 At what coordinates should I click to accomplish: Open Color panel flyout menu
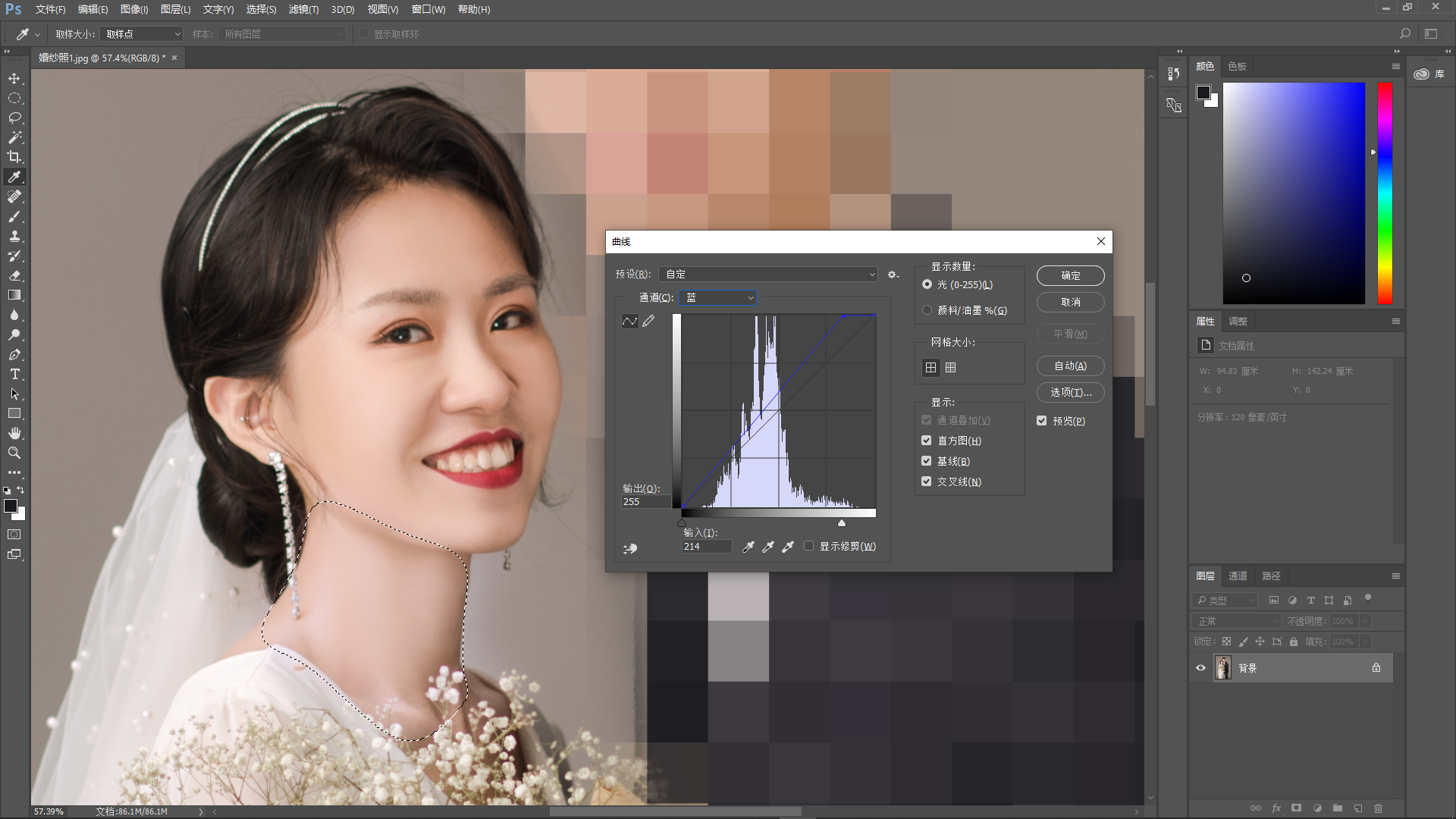click(x=1395, y=67)
